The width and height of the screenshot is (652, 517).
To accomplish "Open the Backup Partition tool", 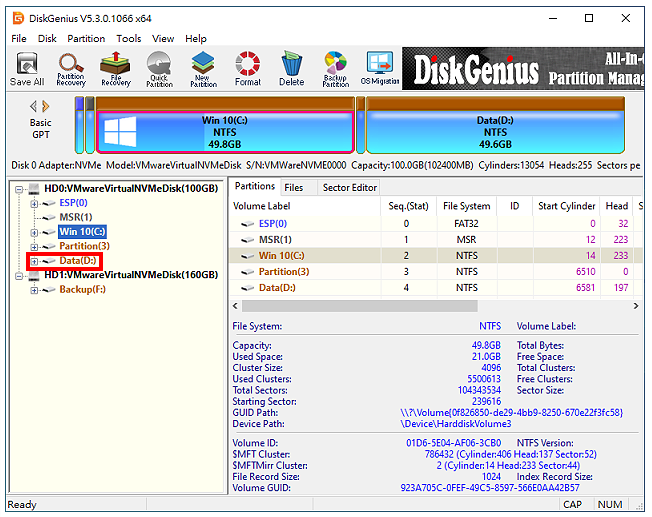I will pos(336,69).
